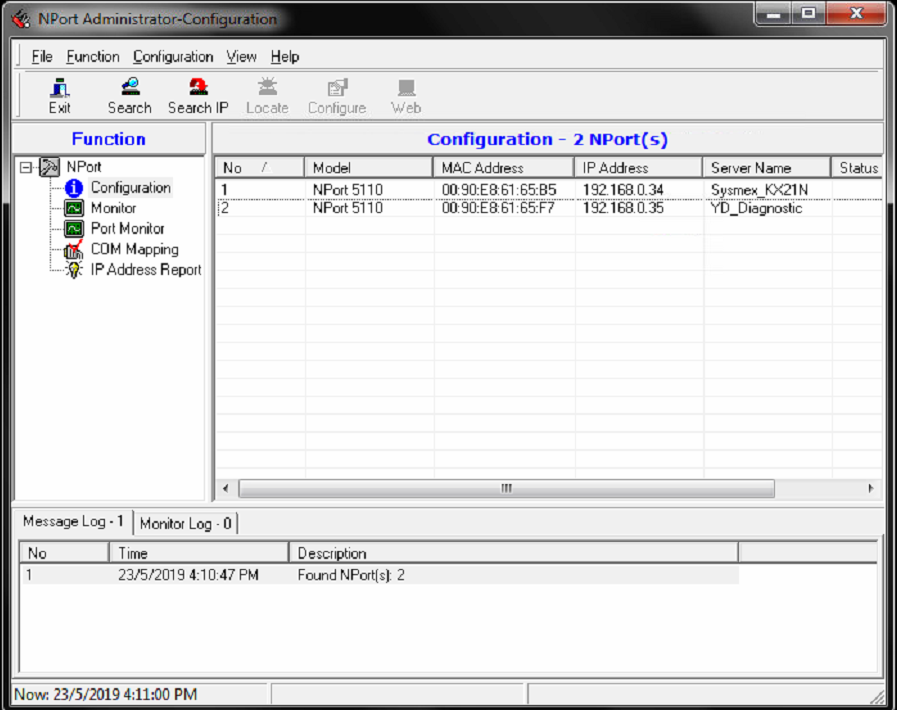Click the Search IP toolbar icon
The width and height of the screenshot is (897, 710).
click(x=198, y=88)
